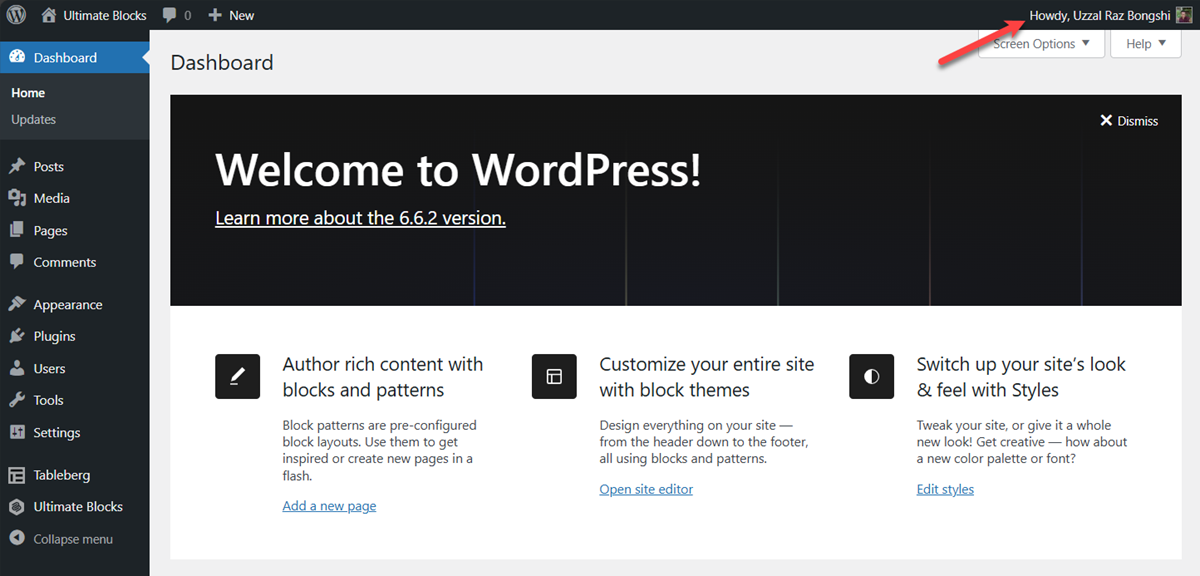Open the Posts section via pushpin icon
This screenshot has width=1200, height=576.
(20, 166)
